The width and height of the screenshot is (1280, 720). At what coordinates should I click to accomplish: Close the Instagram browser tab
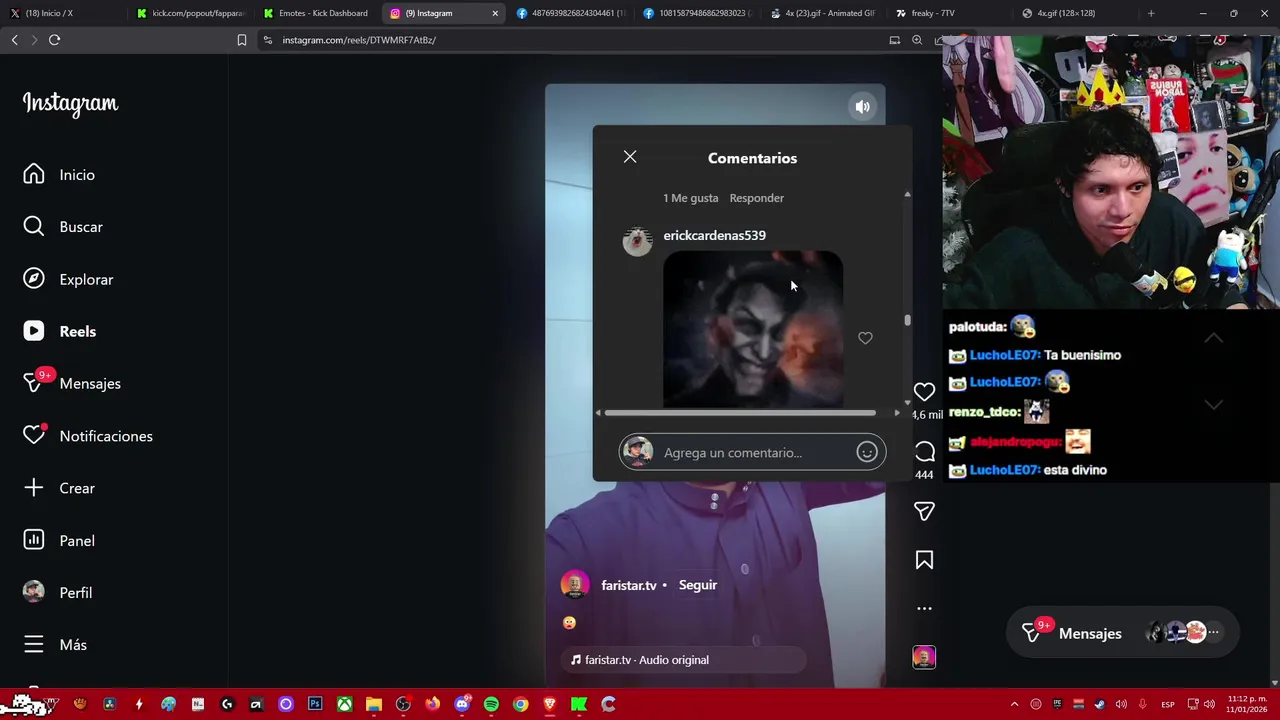pos(494,13)
